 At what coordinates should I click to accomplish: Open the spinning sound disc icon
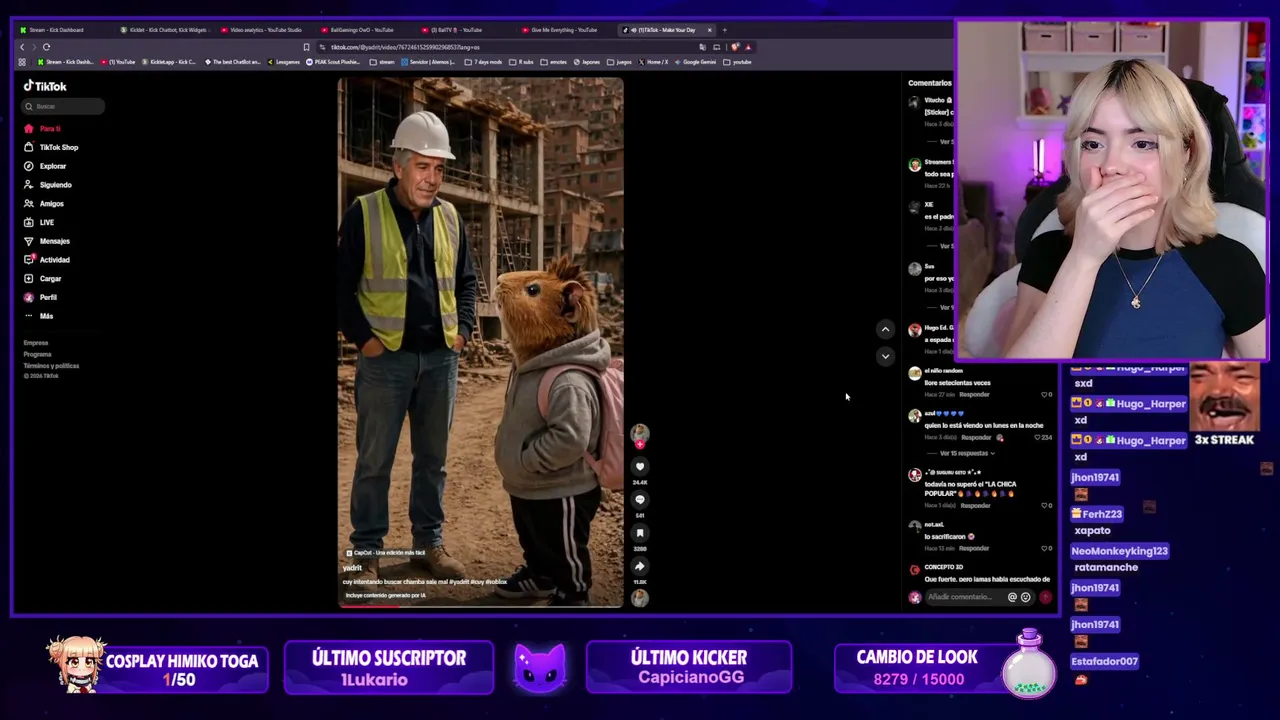tap(640, 598)
